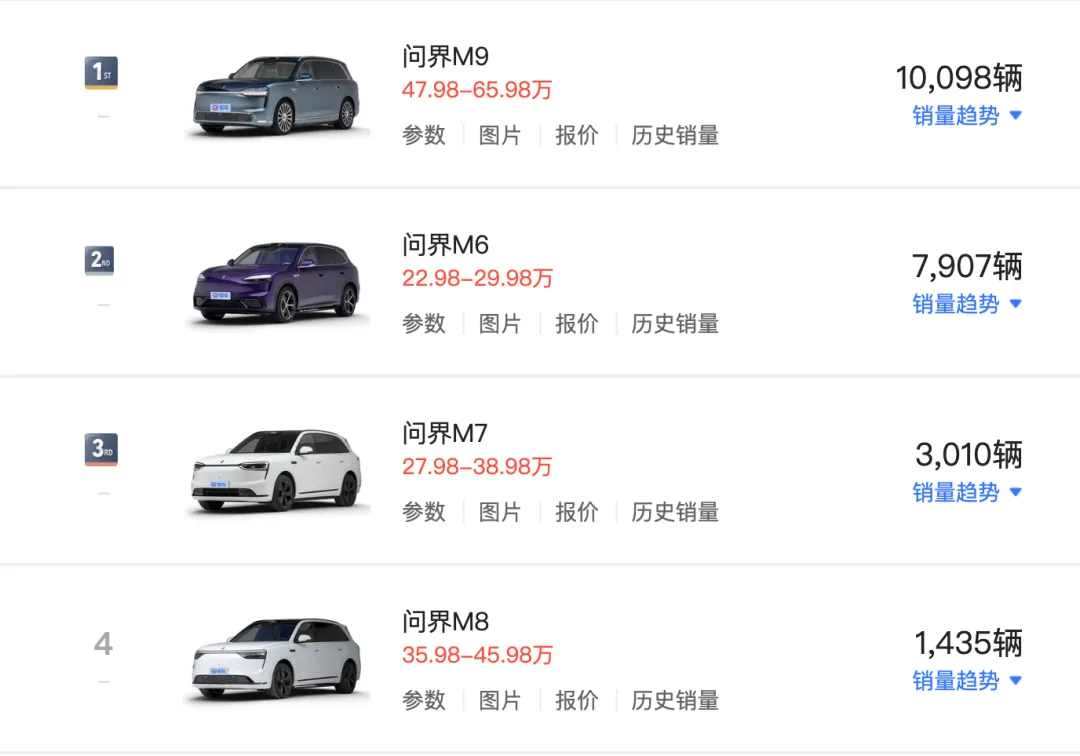Open 参数 for 问界M9
The height and width of the screenshot is (756, 1080).
tap(424, 135)
